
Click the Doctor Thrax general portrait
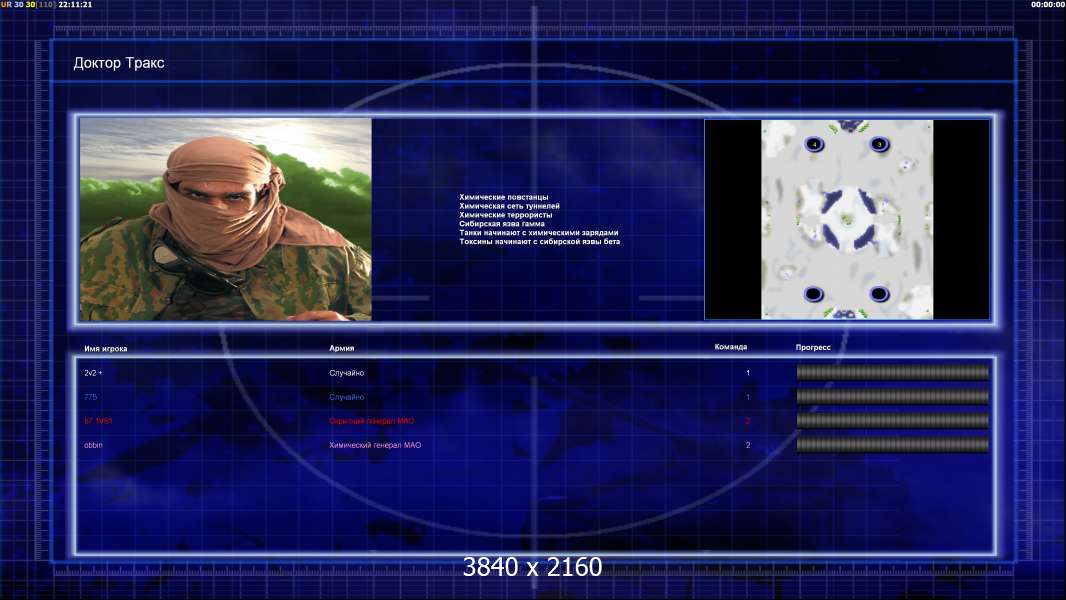click(226, 219)
